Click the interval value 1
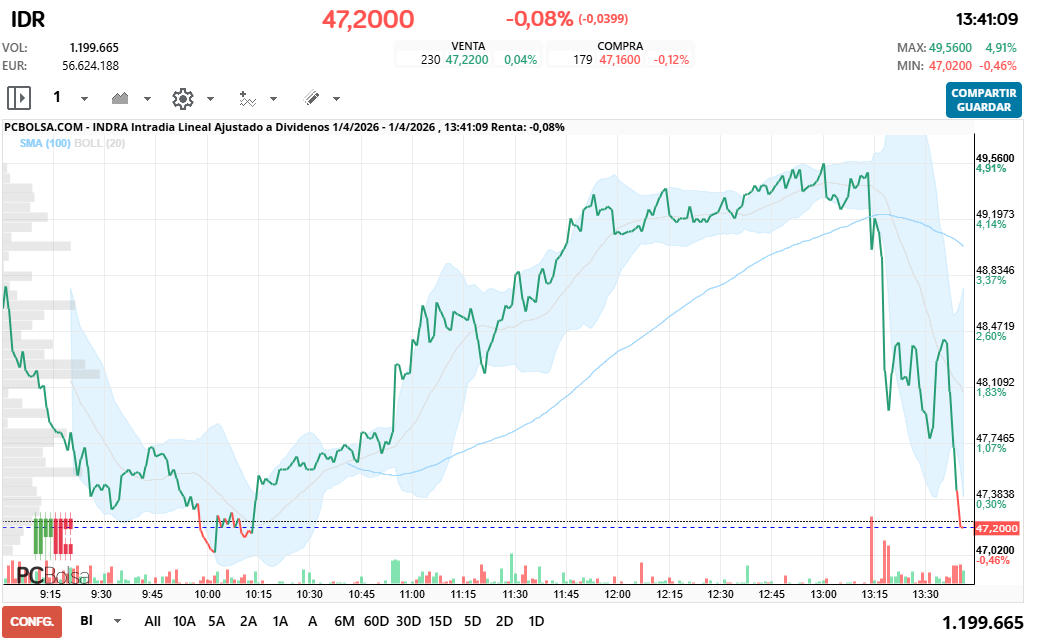This screenshot has height=643, width=1037. coord(57,97)
